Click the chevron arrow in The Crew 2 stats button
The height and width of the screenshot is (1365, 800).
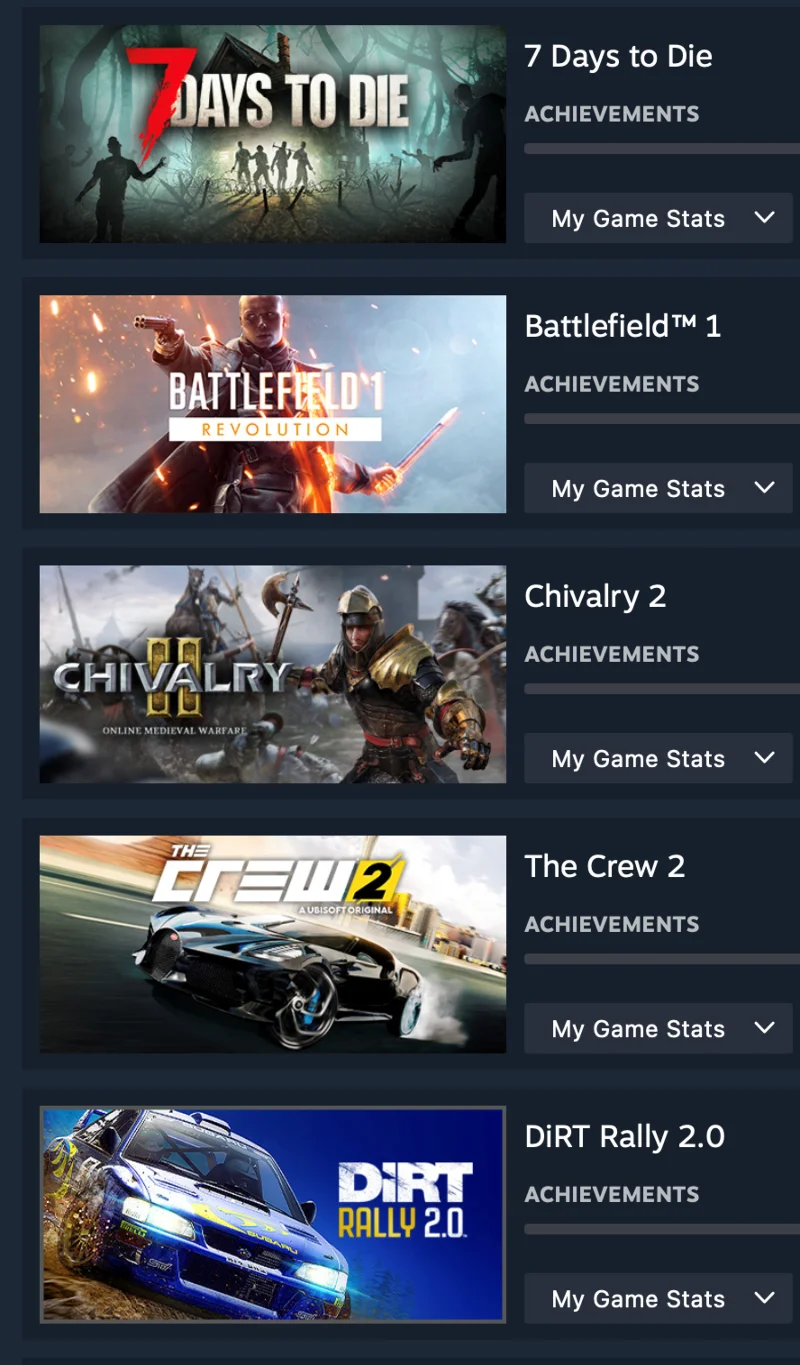point(765,1028)
